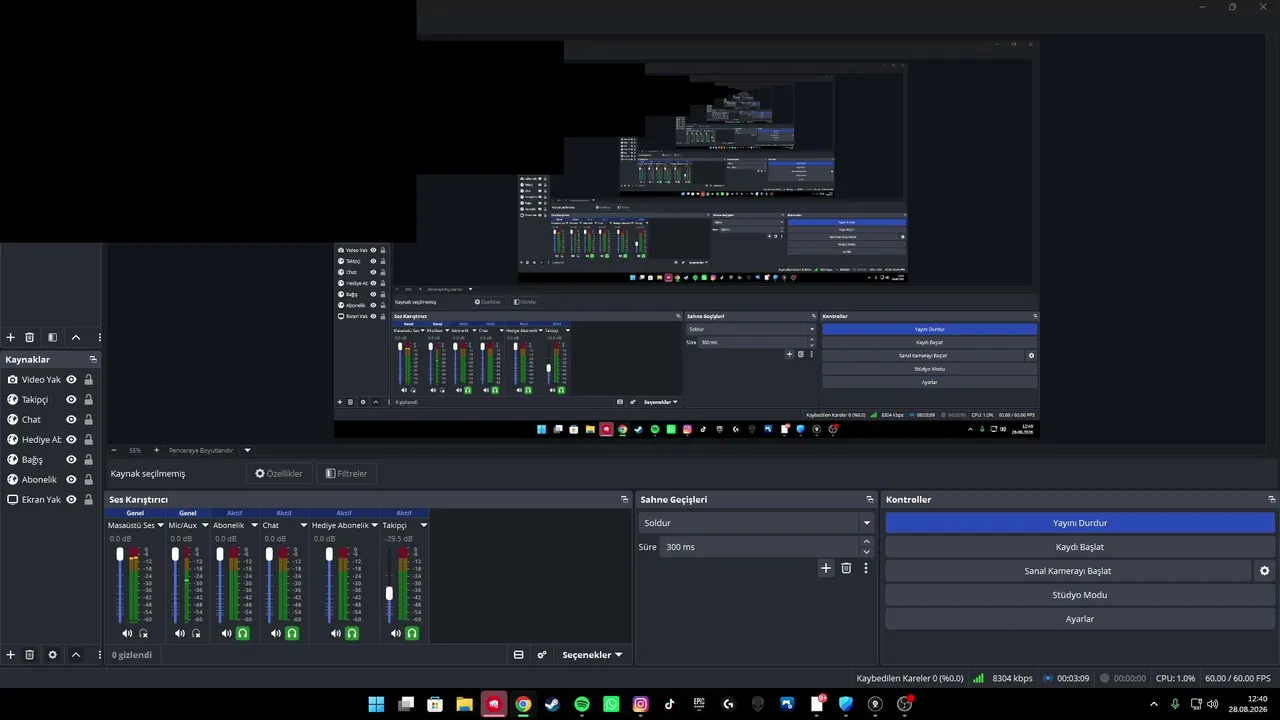This screenshot has height=720, width=1280.
Task: Select the Abonelik source in the list
Action: point(50,479)
